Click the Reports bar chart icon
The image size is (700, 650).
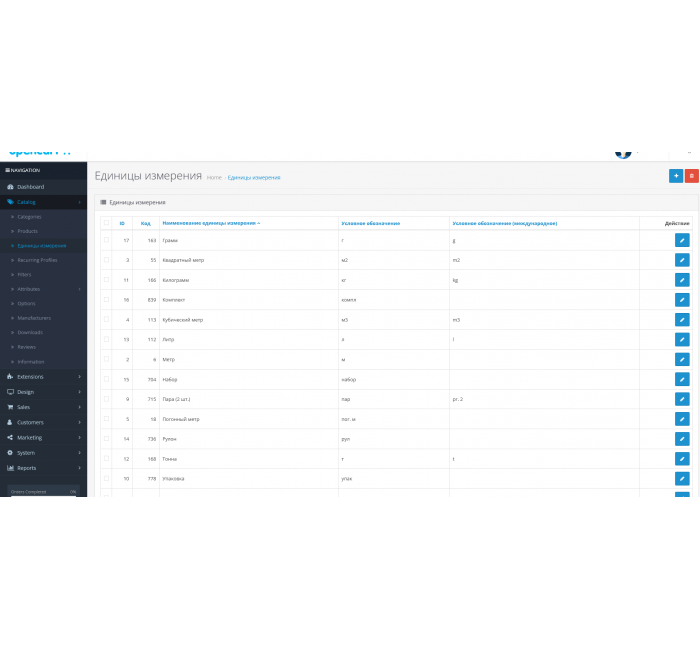[x=10, y=468]
